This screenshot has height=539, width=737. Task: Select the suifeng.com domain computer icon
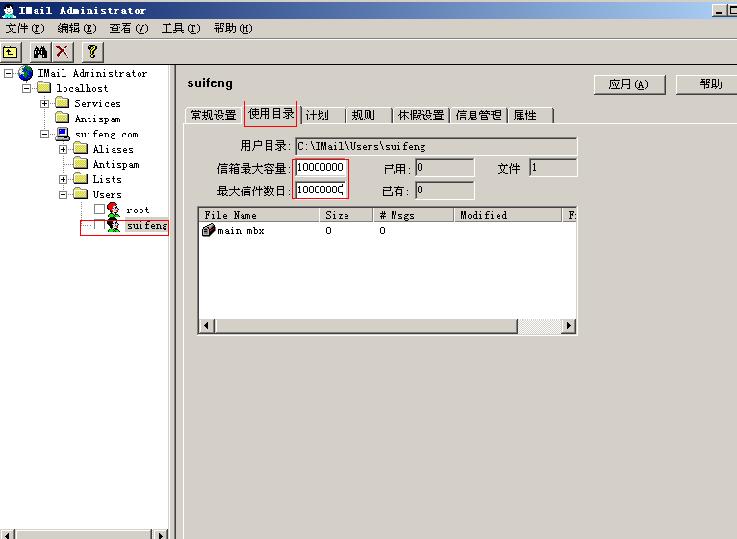[62, 134]
